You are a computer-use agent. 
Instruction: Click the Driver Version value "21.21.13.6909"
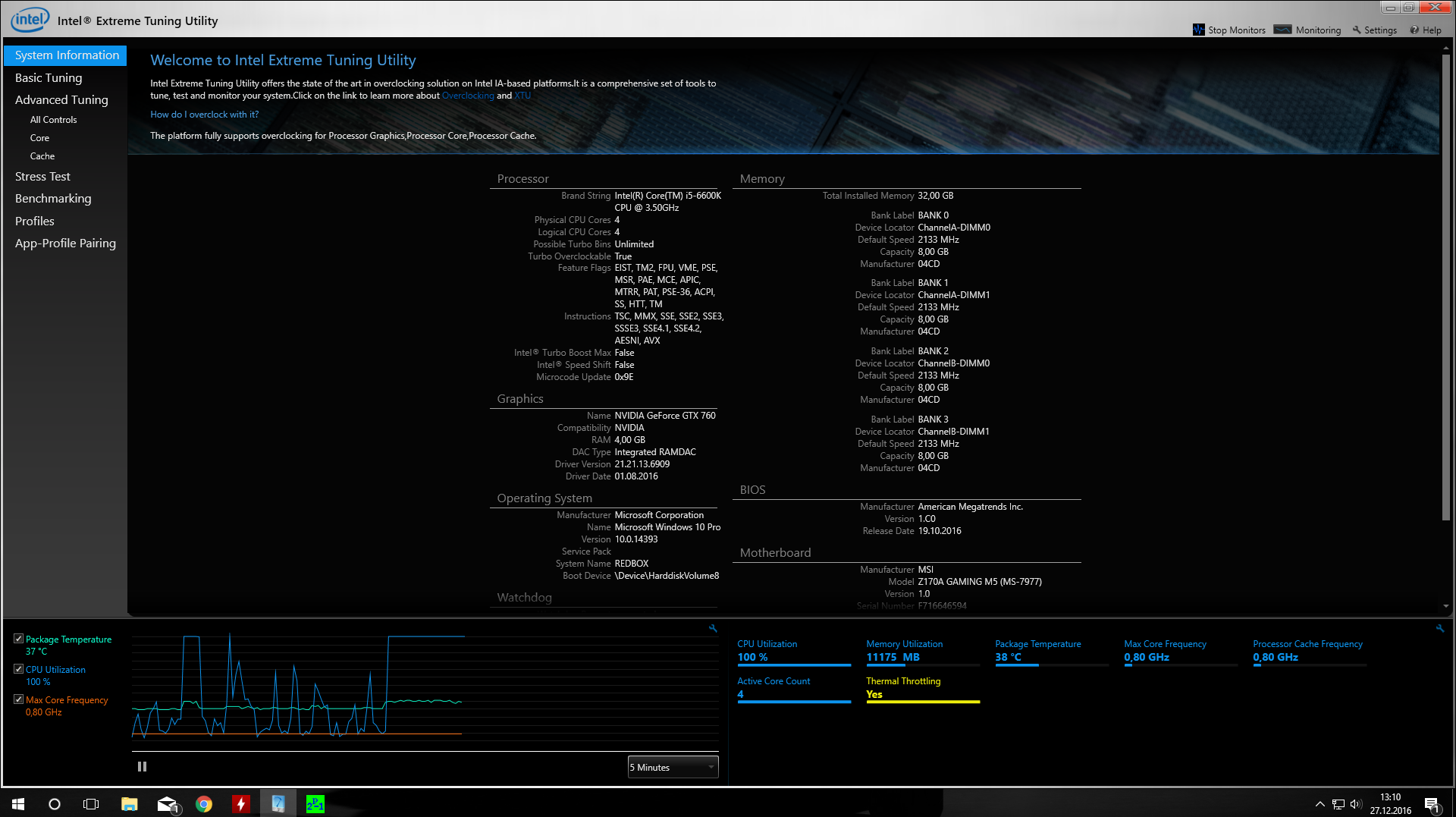(x=642, y=464)
